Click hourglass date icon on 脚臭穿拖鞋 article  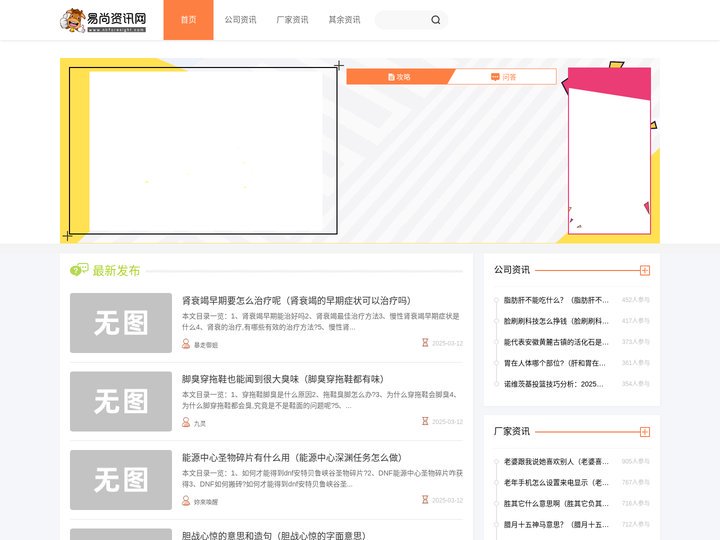(x=425, y=421)
